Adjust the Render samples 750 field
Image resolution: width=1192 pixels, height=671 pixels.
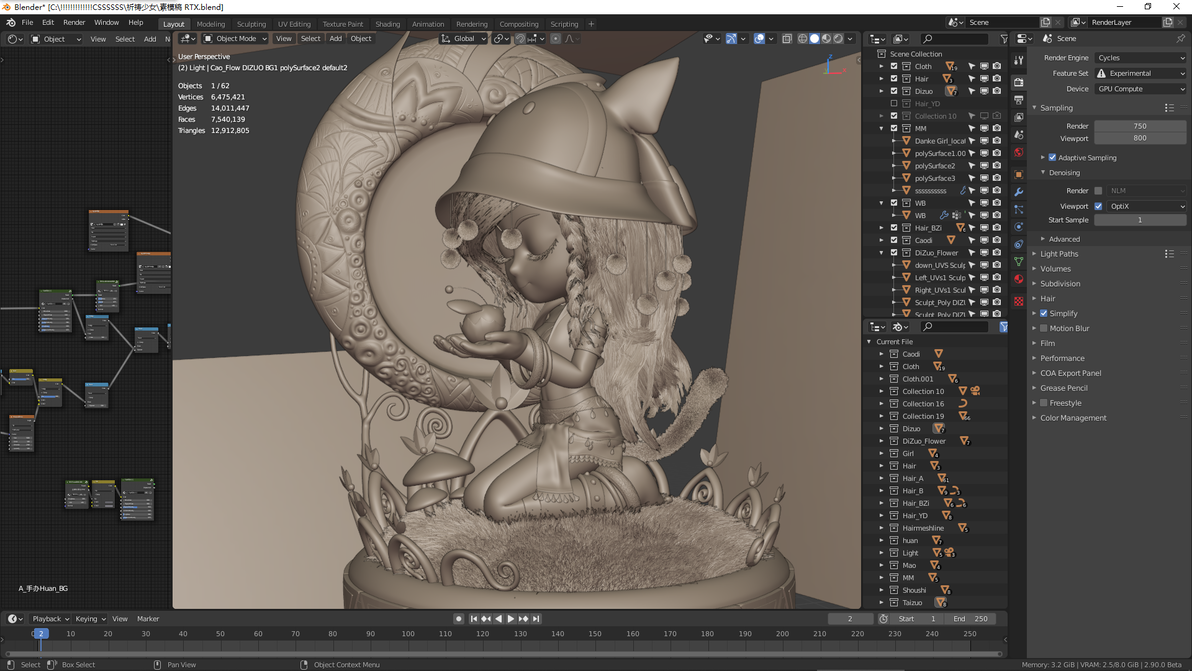click(1140, 126)
